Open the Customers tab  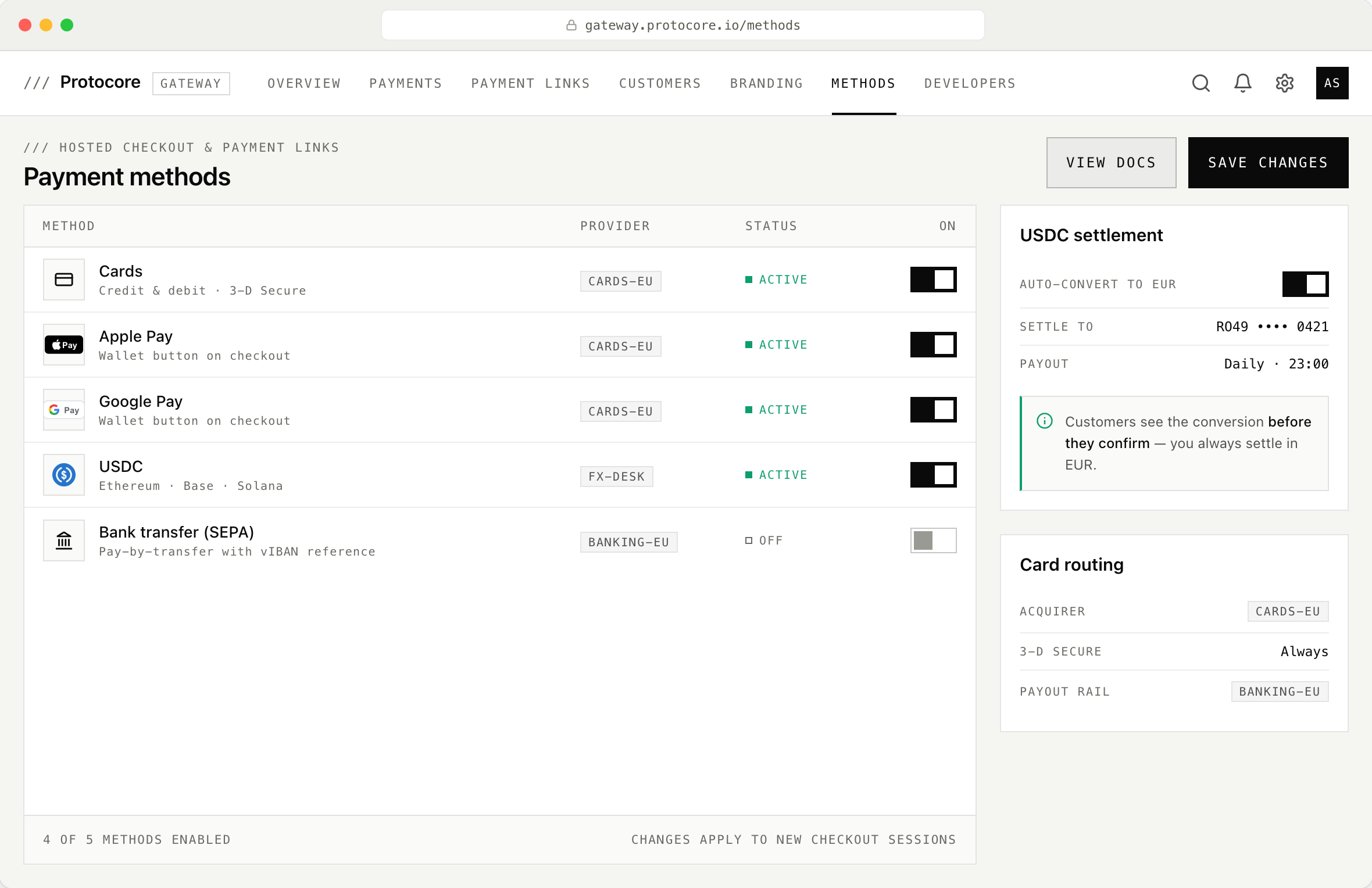click(x=660, y=83)
